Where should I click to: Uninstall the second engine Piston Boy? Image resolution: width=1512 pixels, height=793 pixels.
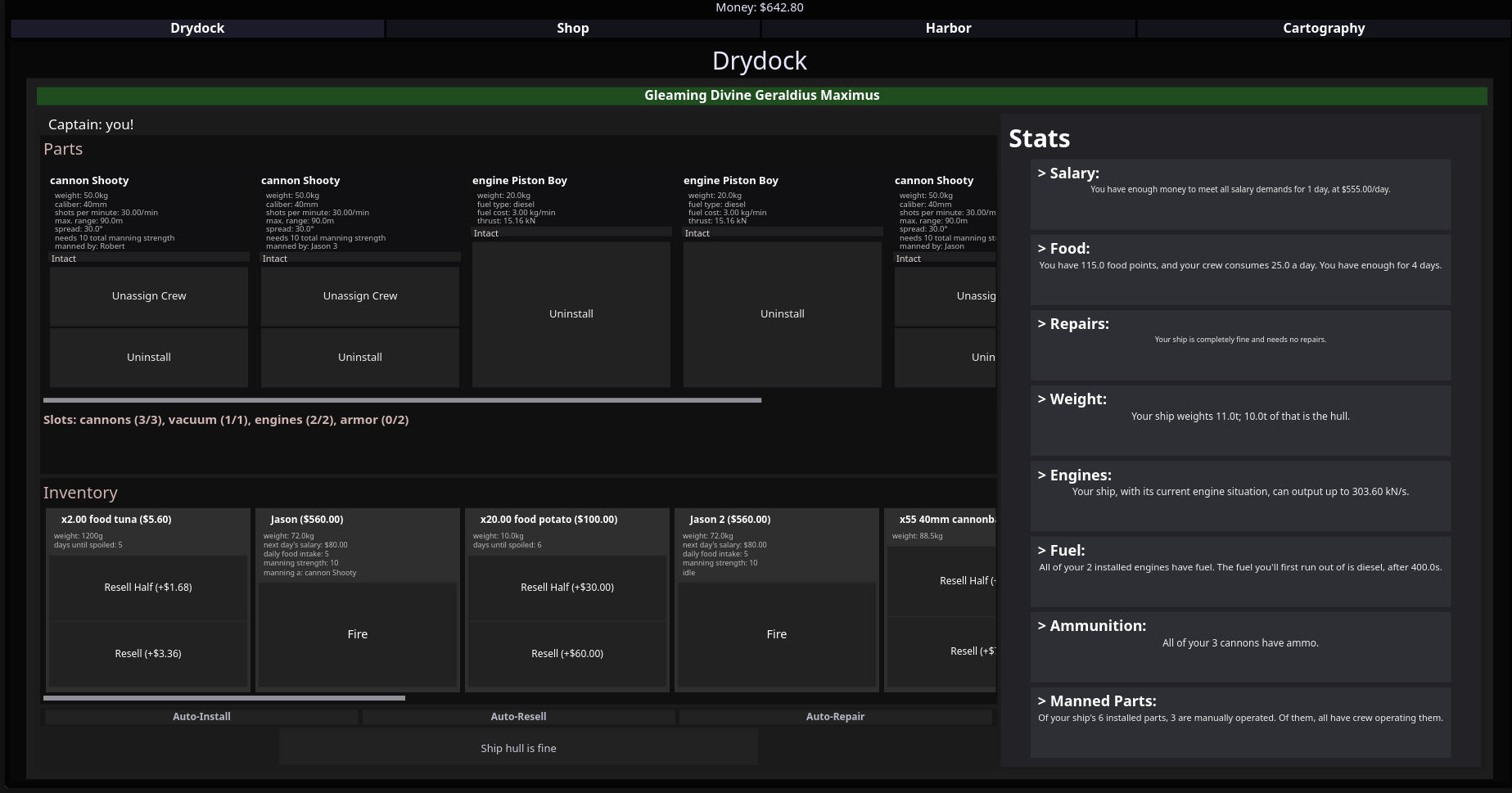782,314
